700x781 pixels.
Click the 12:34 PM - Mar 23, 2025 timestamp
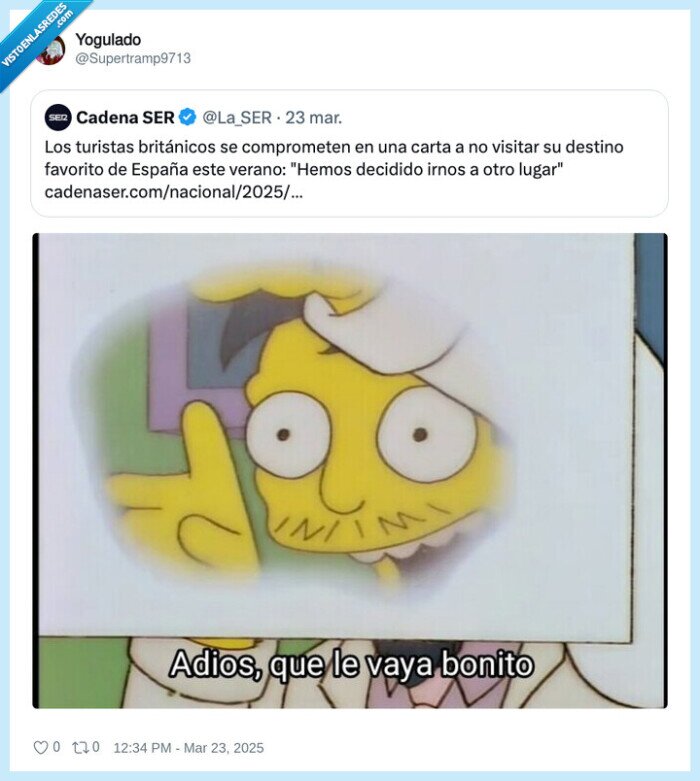pyautogui.click(x=188, y=748)
